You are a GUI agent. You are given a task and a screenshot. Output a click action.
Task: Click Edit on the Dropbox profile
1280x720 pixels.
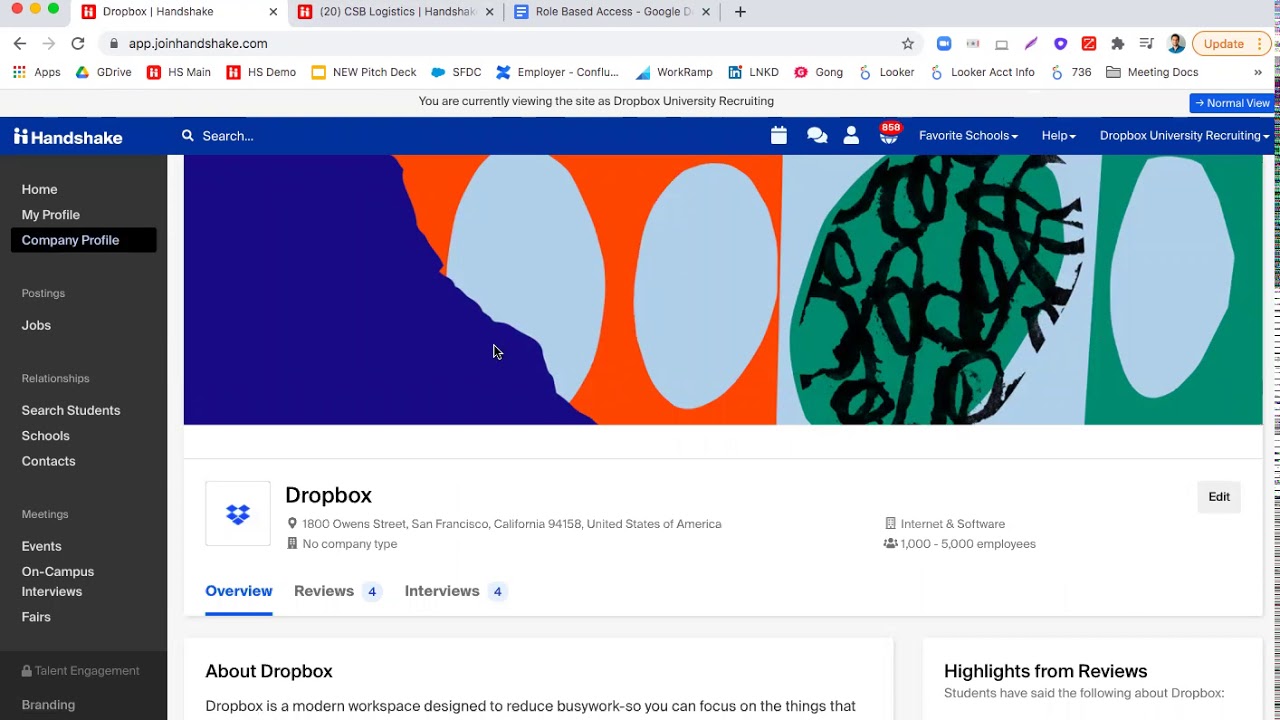1219,497
